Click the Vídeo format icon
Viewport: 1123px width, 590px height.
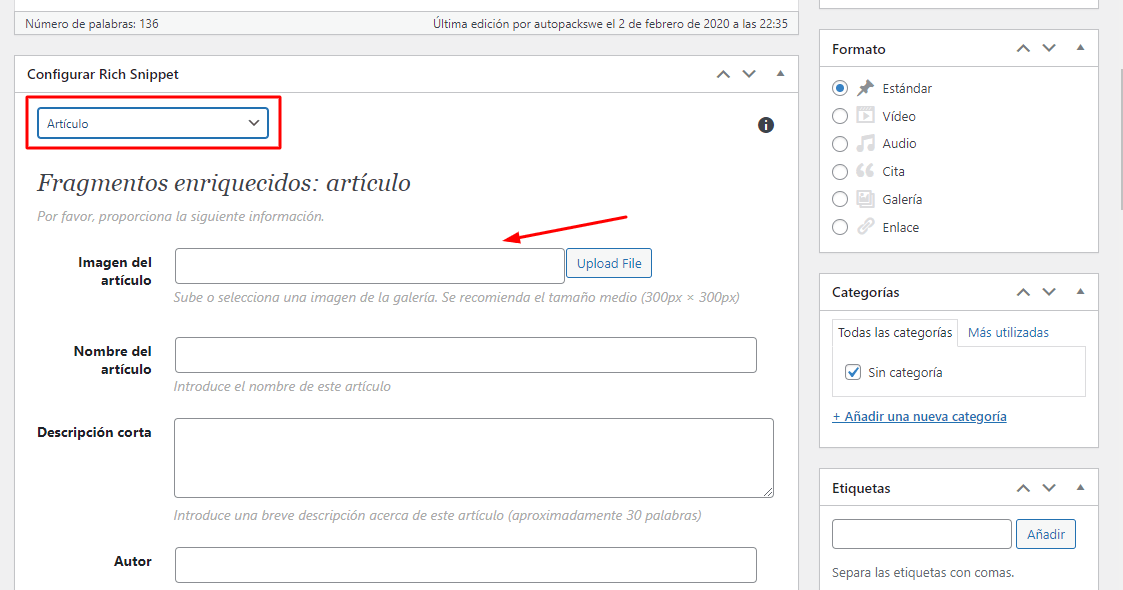pos(866,115)
